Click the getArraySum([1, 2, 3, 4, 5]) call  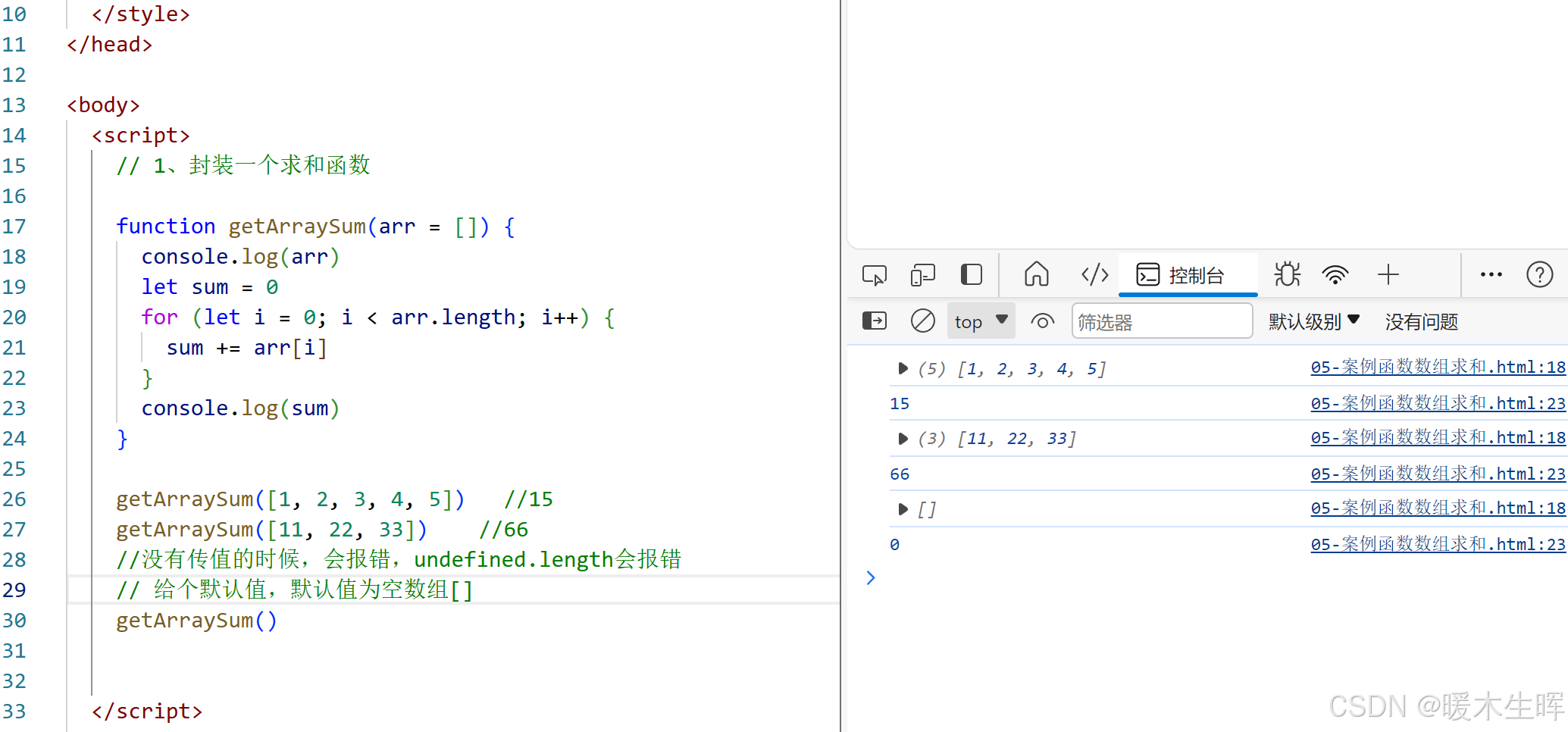(290, 499)
